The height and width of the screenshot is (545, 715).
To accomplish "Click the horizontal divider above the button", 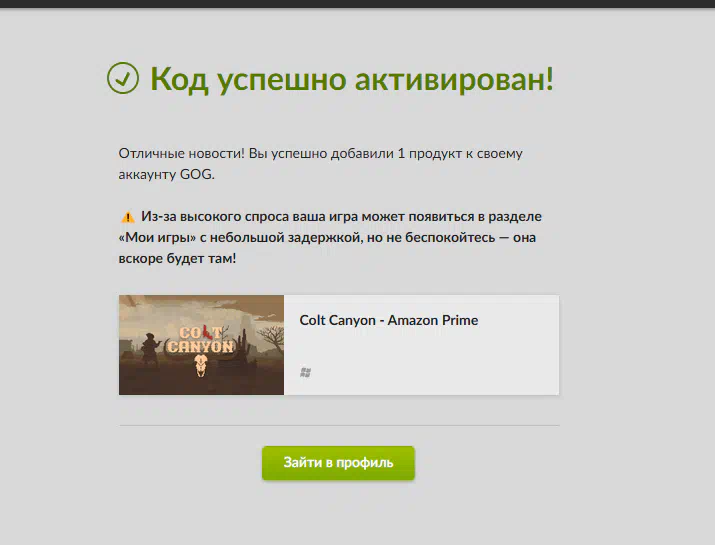I will tap(339, 425).
